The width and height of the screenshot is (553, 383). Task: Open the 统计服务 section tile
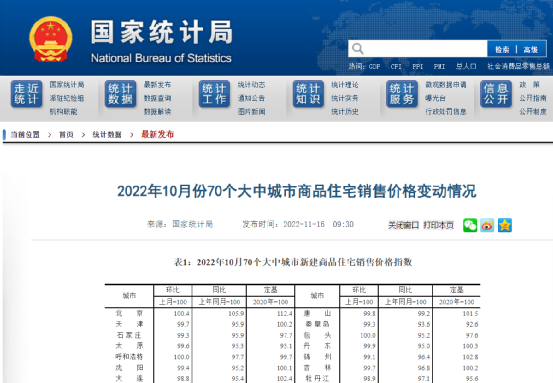click(x=402, y=94)
